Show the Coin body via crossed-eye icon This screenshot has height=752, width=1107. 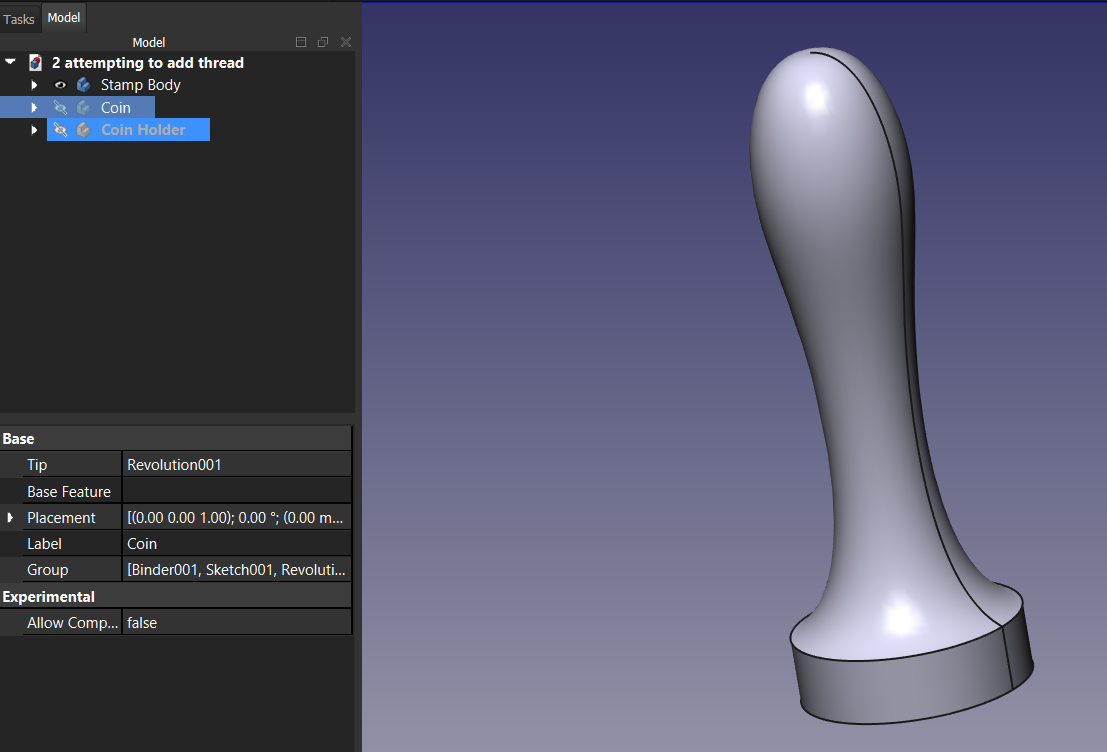(60, 108)
